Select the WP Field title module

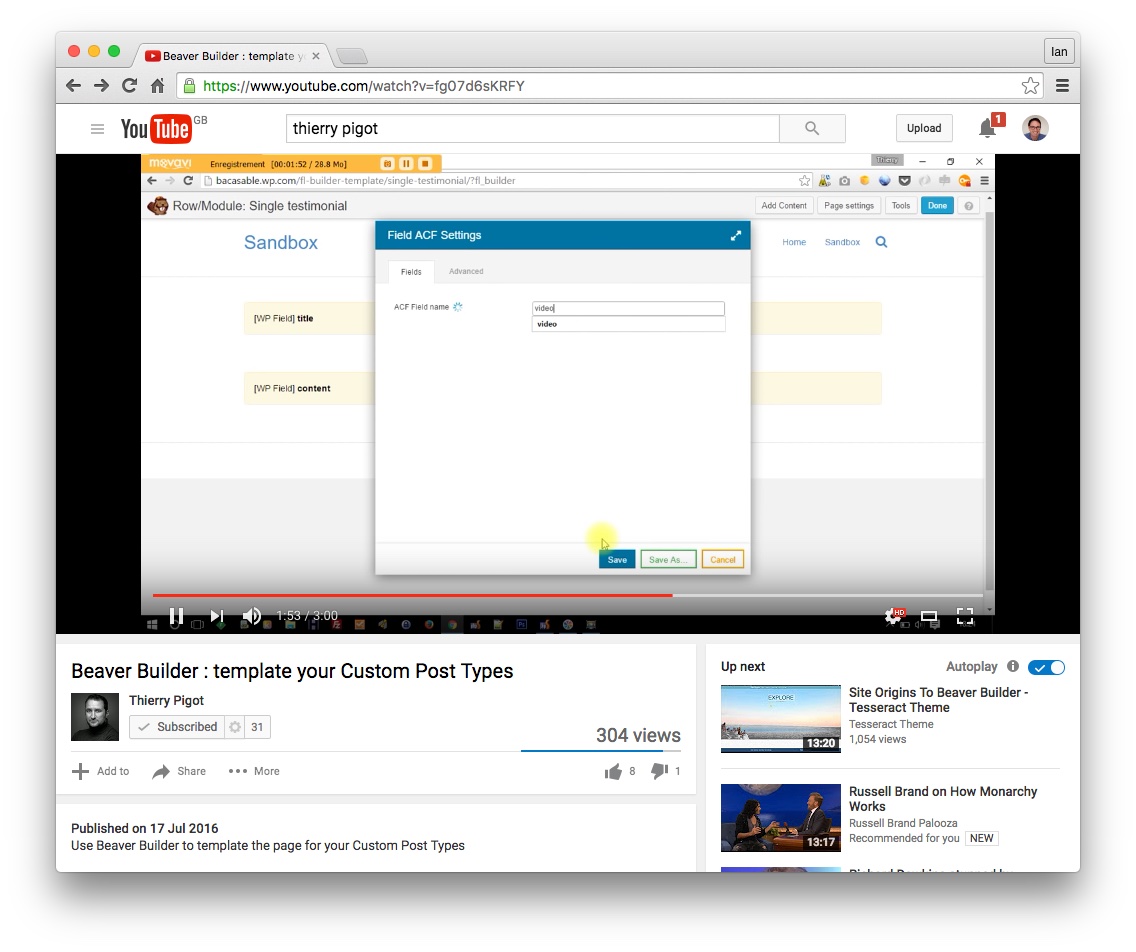(309, 318)
